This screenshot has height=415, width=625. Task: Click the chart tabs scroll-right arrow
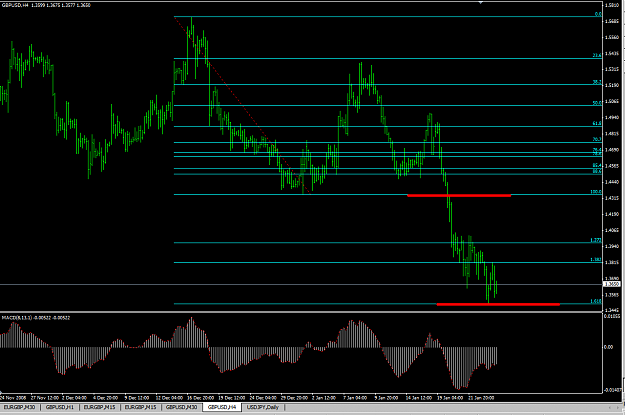620,407
